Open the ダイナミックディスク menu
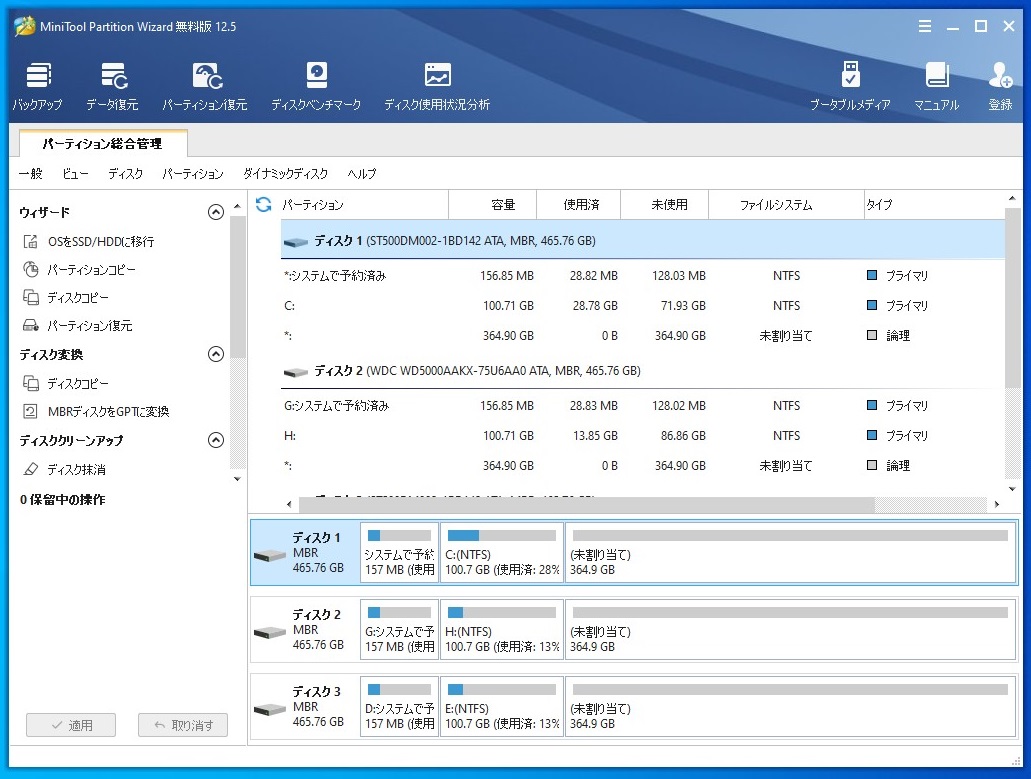 coord(285,174)
